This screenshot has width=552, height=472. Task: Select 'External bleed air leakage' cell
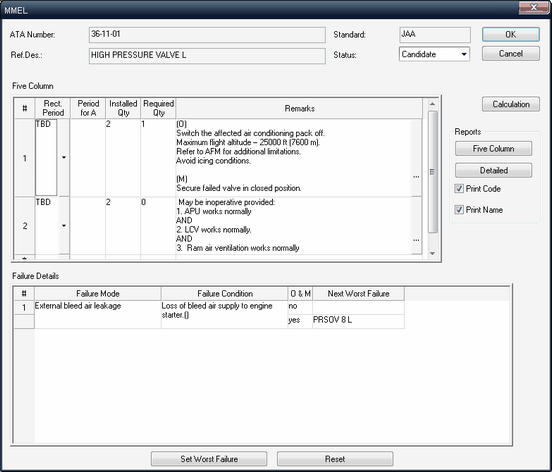pos(98,314)
